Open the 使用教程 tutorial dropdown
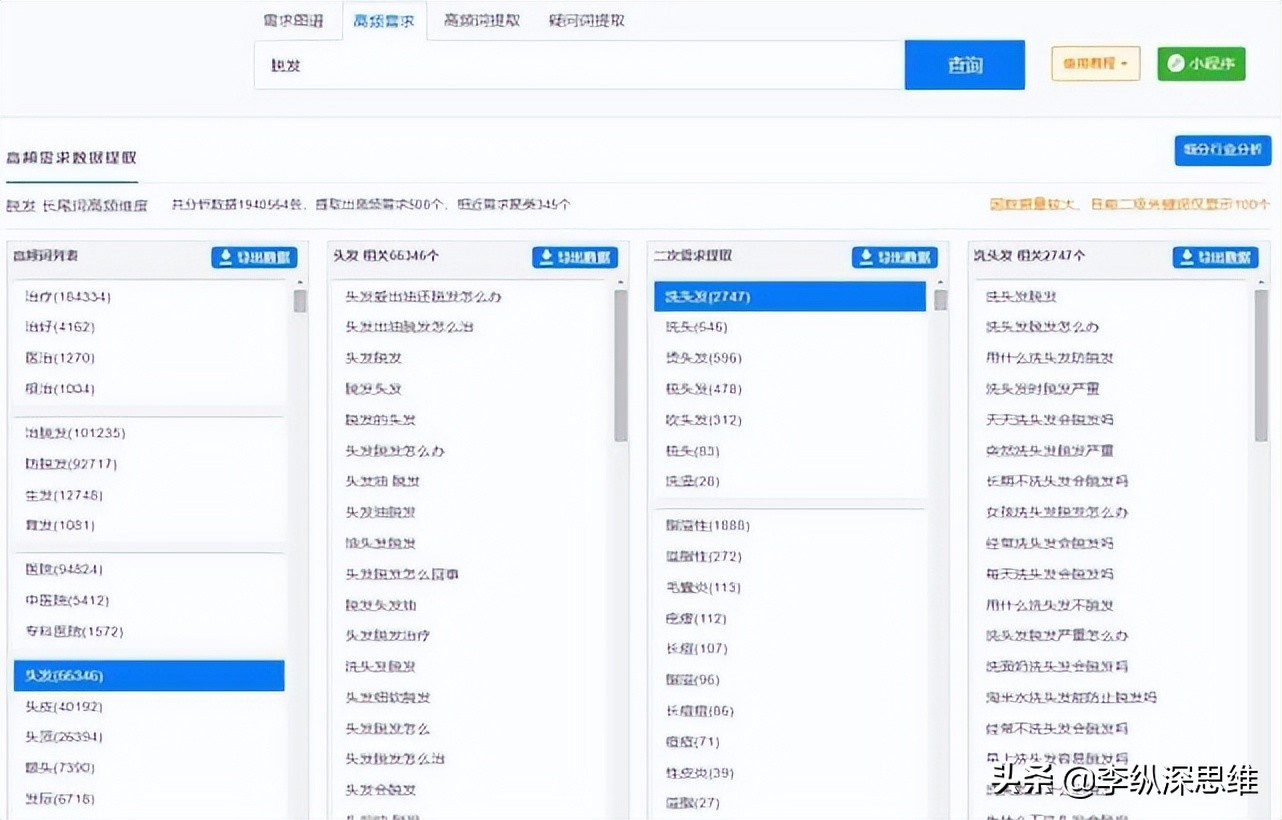Screen dimensions: 1282x820 1095,62
